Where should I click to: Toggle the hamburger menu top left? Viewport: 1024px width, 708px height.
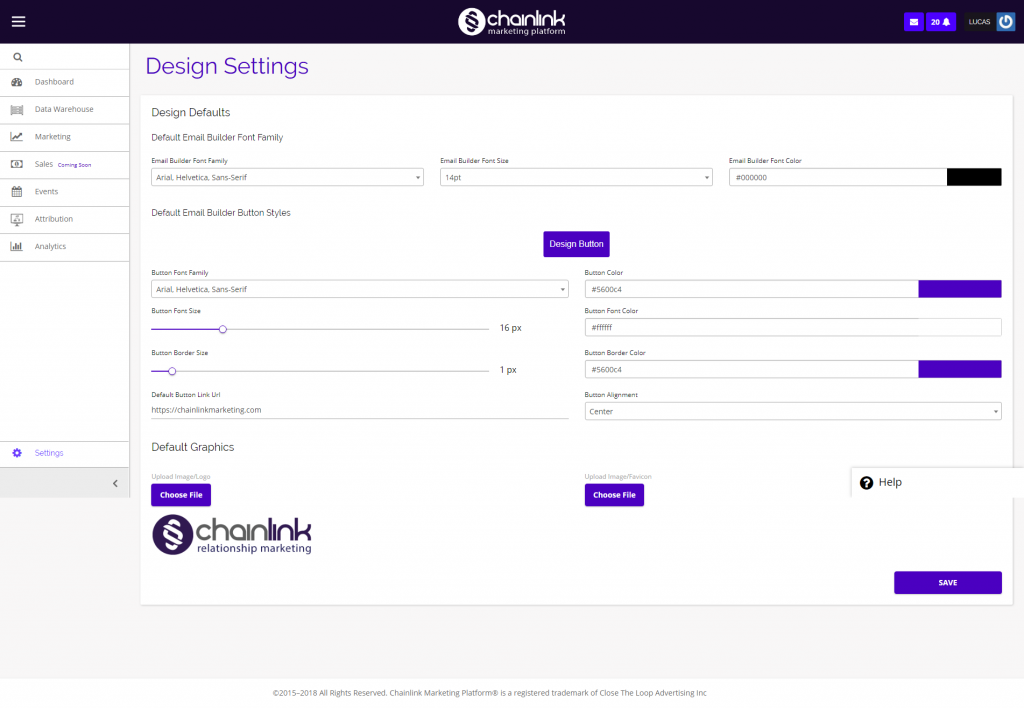pos(18,21)
